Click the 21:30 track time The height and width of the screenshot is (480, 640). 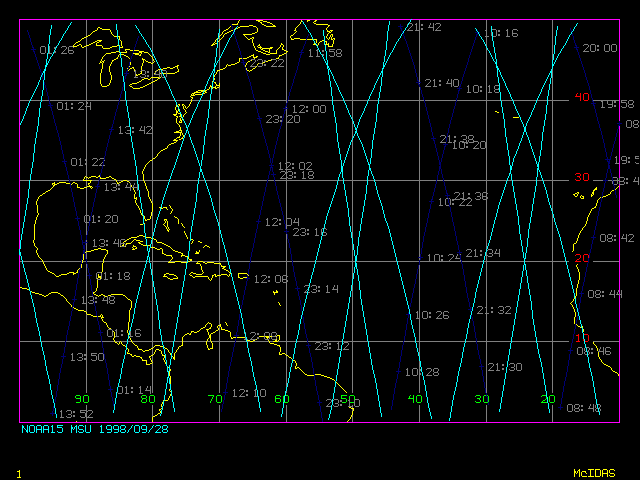pos(505,367)
